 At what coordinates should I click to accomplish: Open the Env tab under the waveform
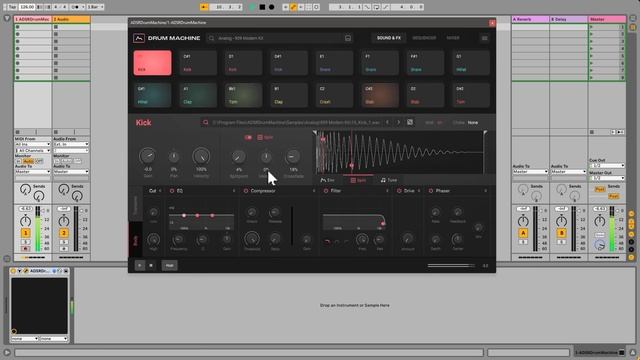point(327,180)
